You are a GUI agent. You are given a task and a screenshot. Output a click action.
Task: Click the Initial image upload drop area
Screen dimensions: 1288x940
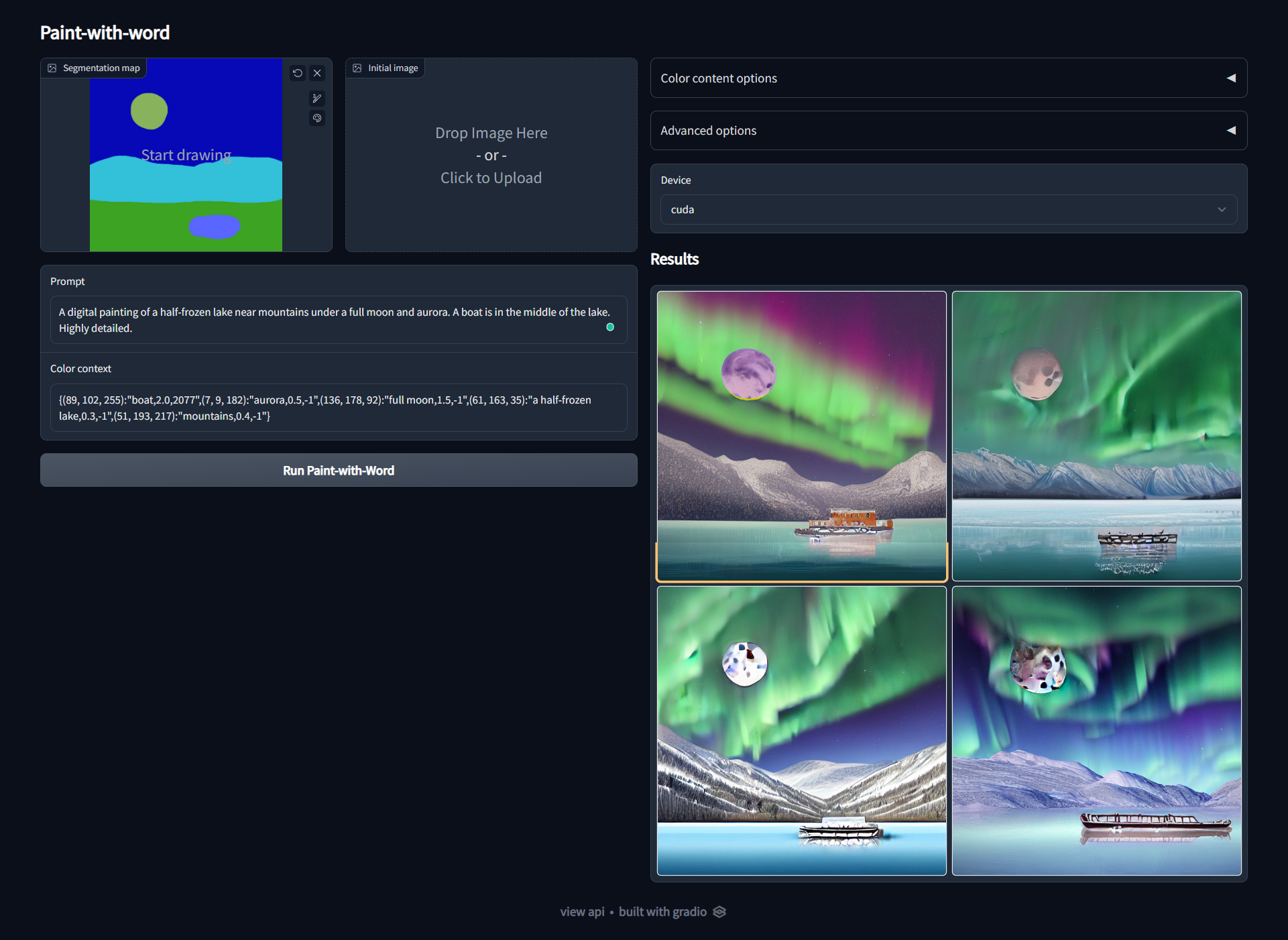point(491,156)
